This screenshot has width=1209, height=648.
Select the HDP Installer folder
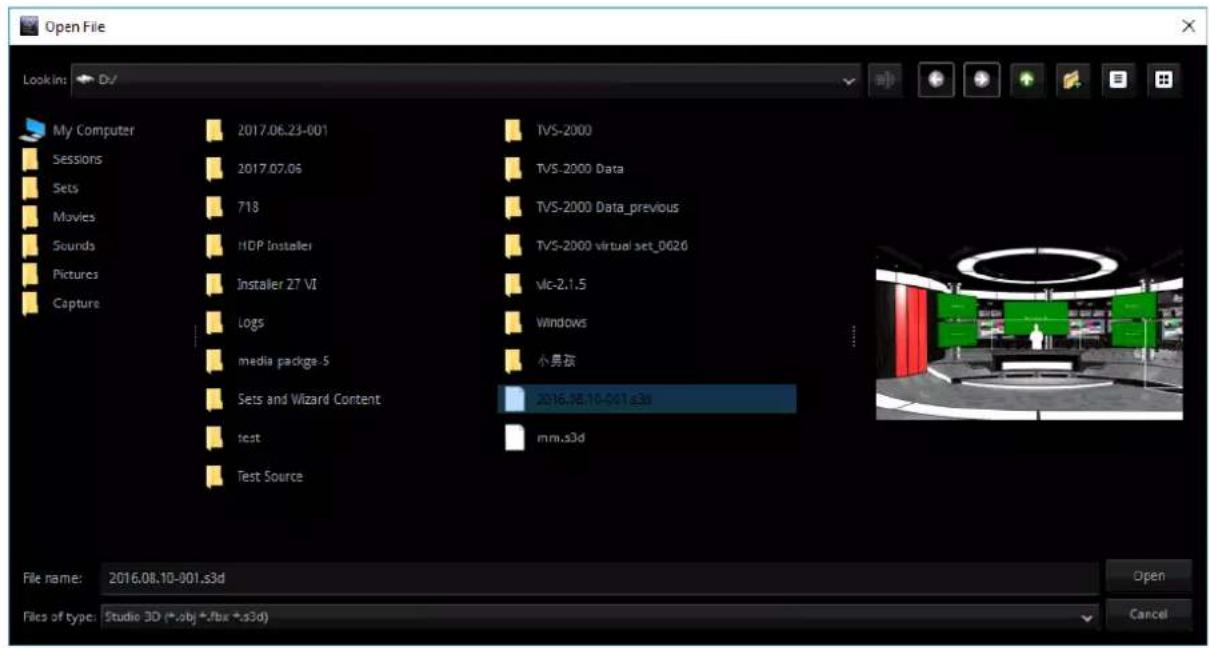(x=259, y=245)
